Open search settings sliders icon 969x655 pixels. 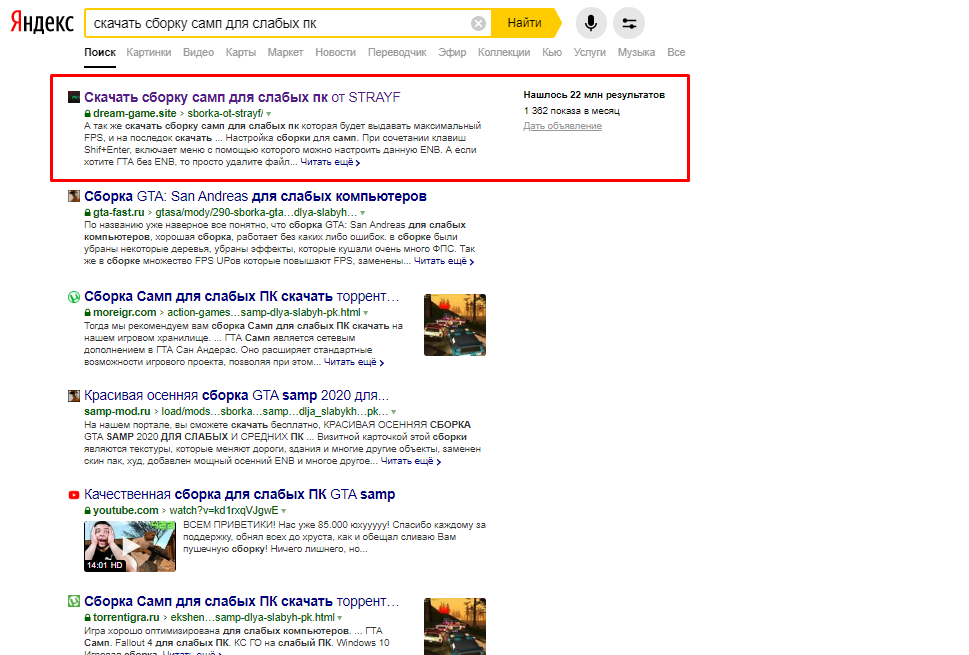point(629,23)
